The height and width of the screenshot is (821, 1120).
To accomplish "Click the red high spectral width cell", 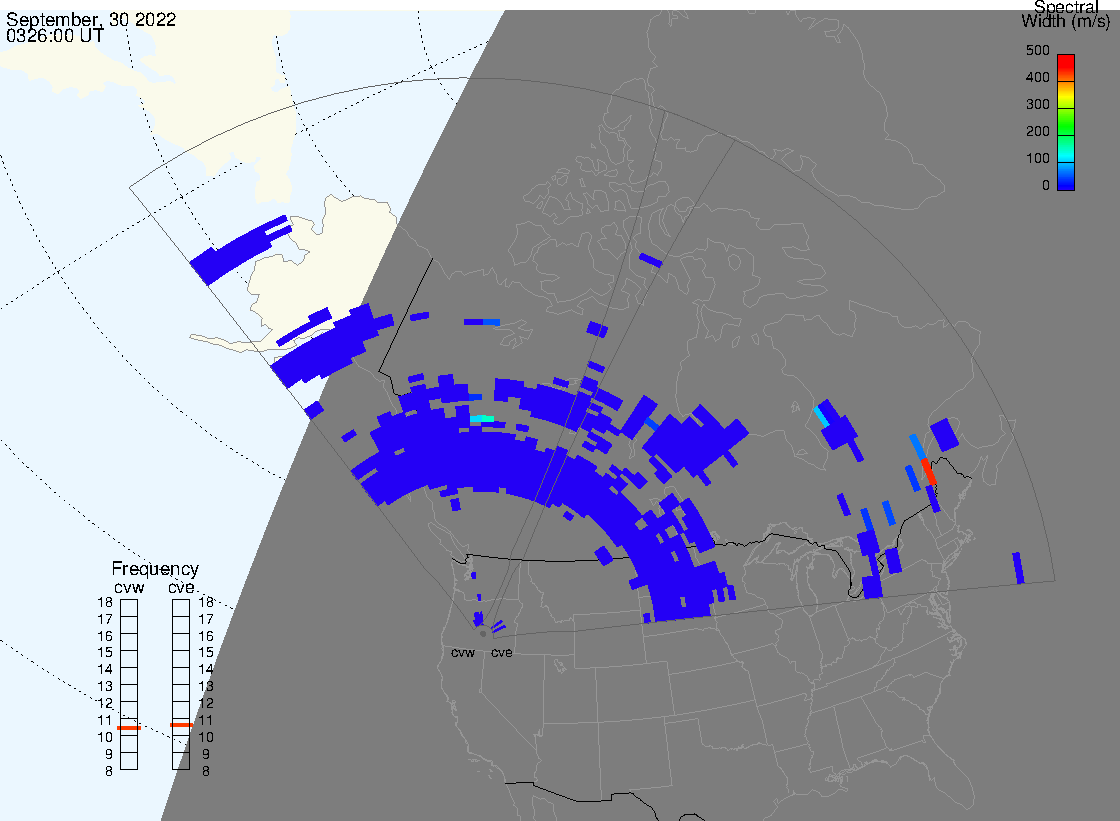I will coord(929,472).
